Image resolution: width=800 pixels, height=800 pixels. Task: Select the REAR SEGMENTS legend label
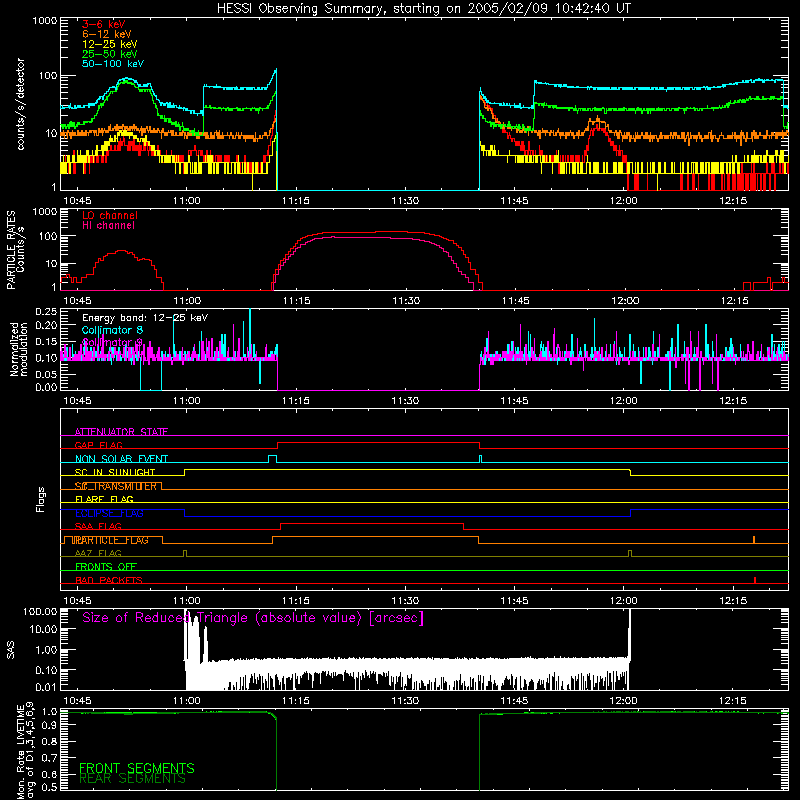[132, 779]
